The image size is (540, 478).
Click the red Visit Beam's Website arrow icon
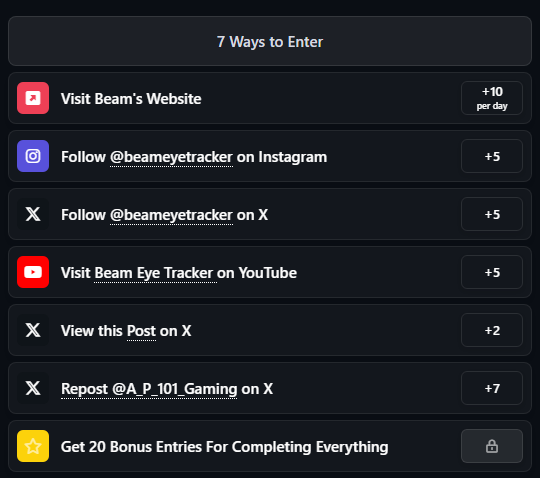33,98
